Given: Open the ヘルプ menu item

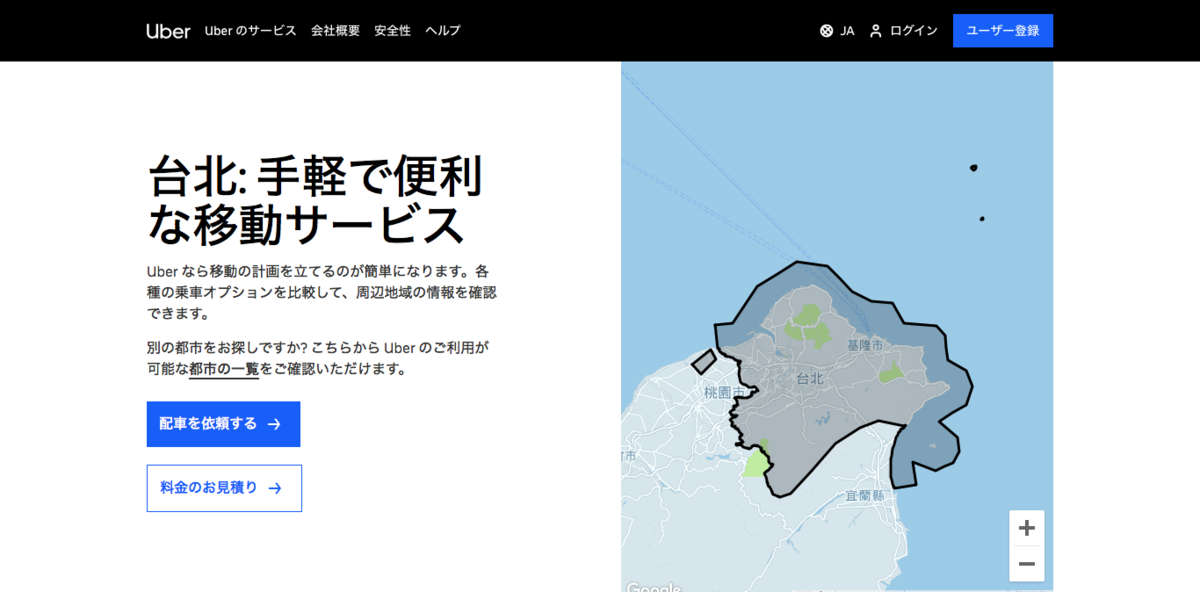Looking at the screenshot, I should 443,31.
